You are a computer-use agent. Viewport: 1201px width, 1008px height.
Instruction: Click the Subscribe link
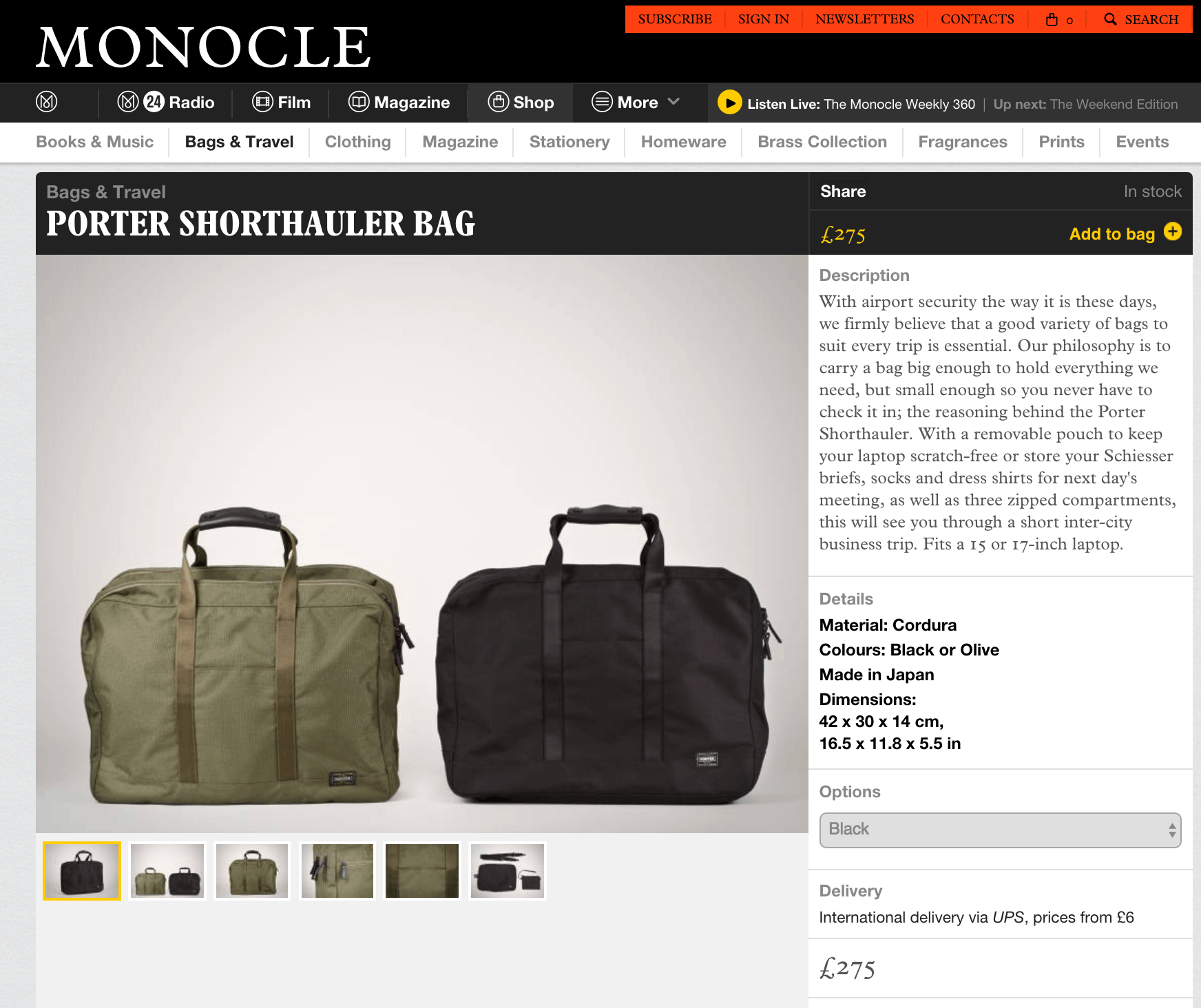[x=675, y=19]
